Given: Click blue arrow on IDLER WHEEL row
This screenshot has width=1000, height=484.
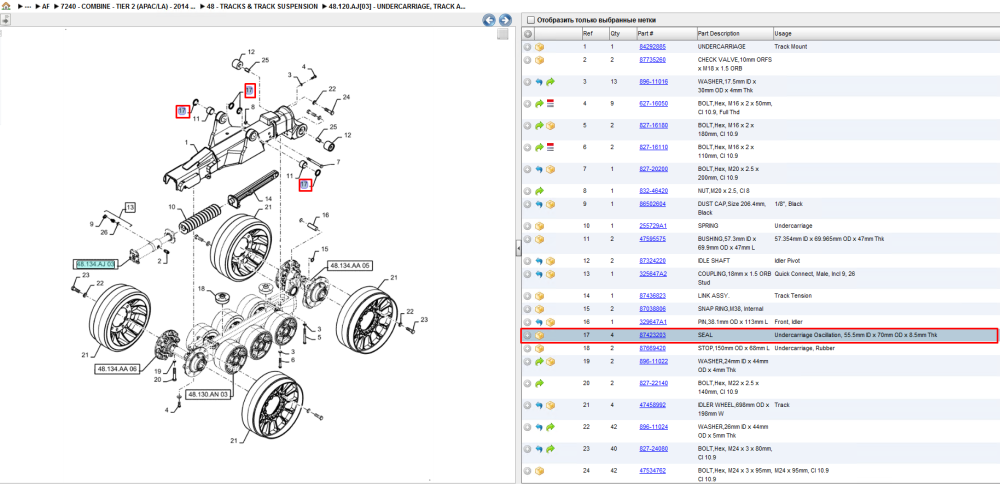Looking at the screenshot, I should click(x=539, y=405).
